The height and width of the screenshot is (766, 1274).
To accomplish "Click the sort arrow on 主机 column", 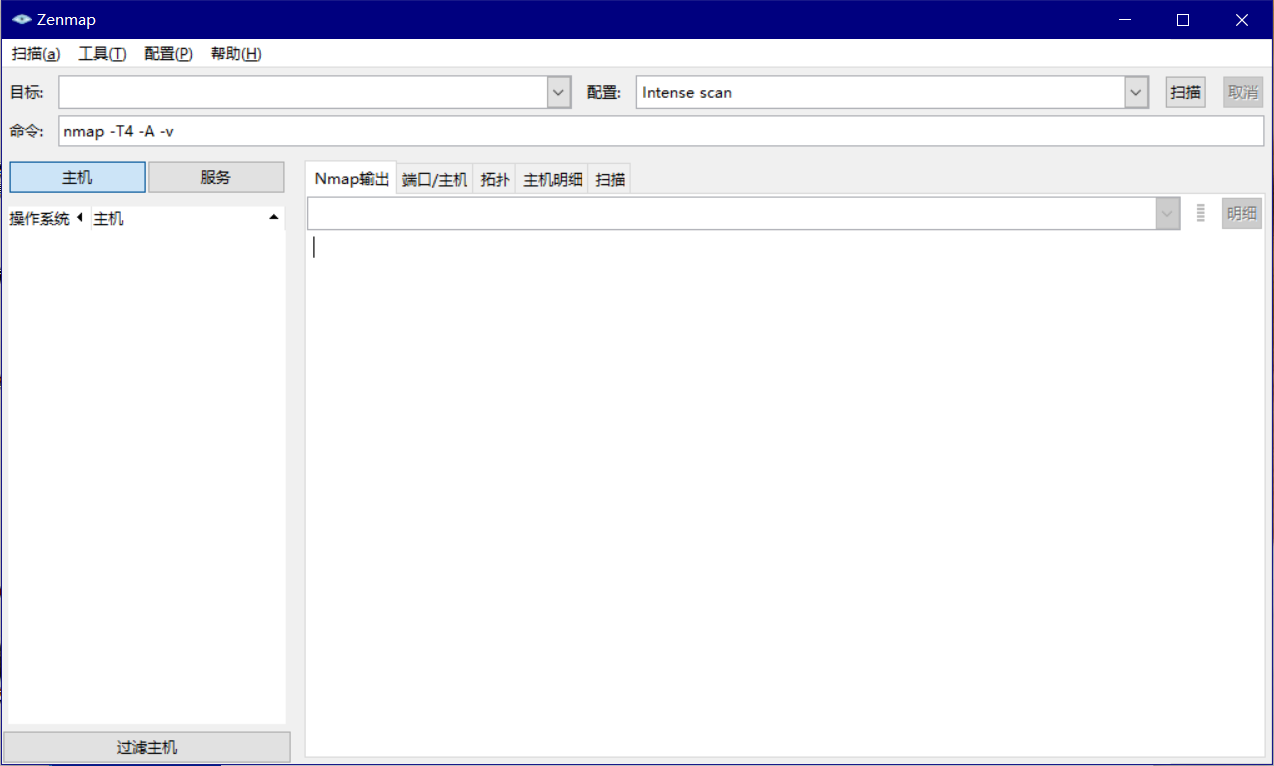I will [x=274, y=217].
